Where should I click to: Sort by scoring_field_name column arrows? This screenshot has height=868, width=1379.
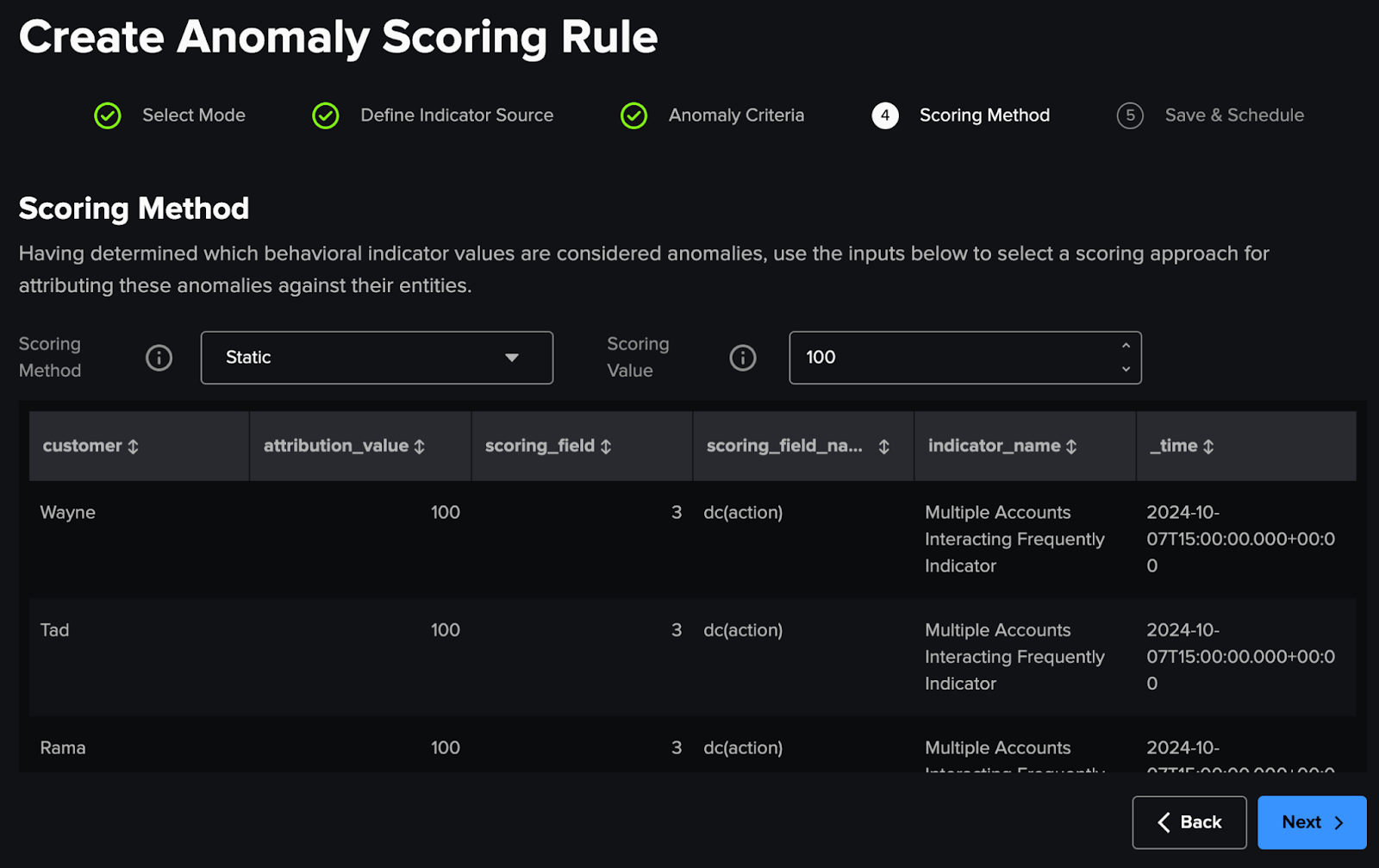(x=883, y=446)
